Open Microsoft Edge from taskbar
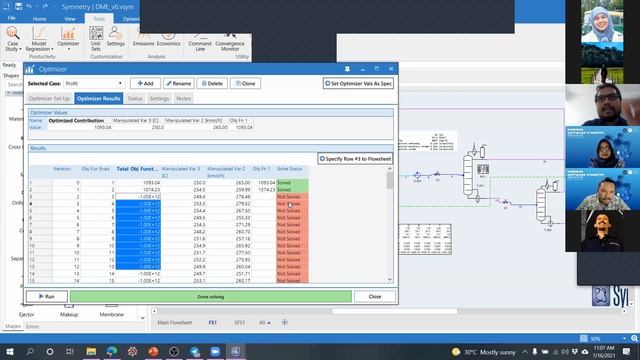The image size is (640, 360). [112, 351]
